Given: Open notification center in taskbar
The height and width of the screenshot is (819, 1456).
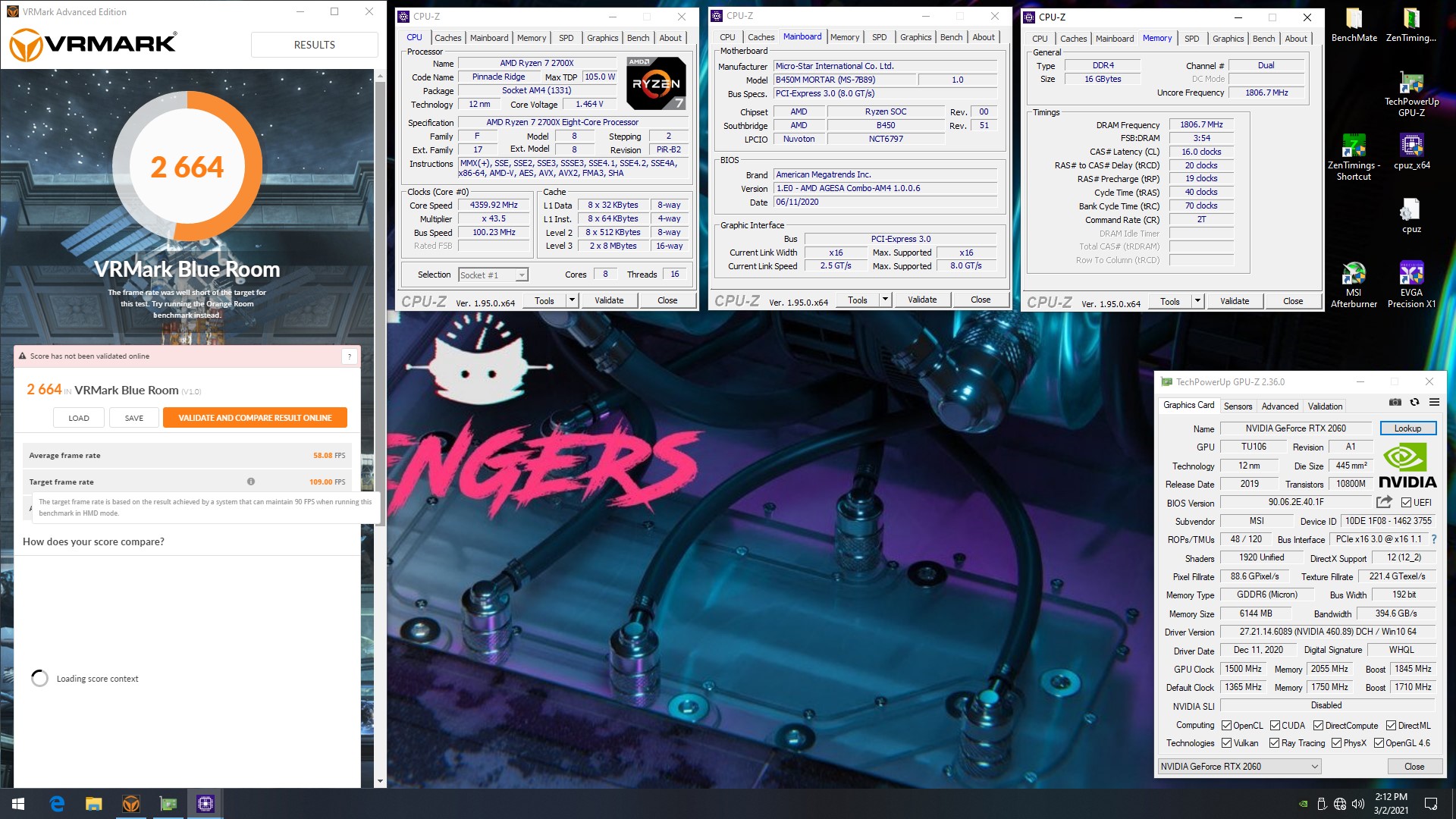Looking at the screenshot, I should coord(1431,804).
